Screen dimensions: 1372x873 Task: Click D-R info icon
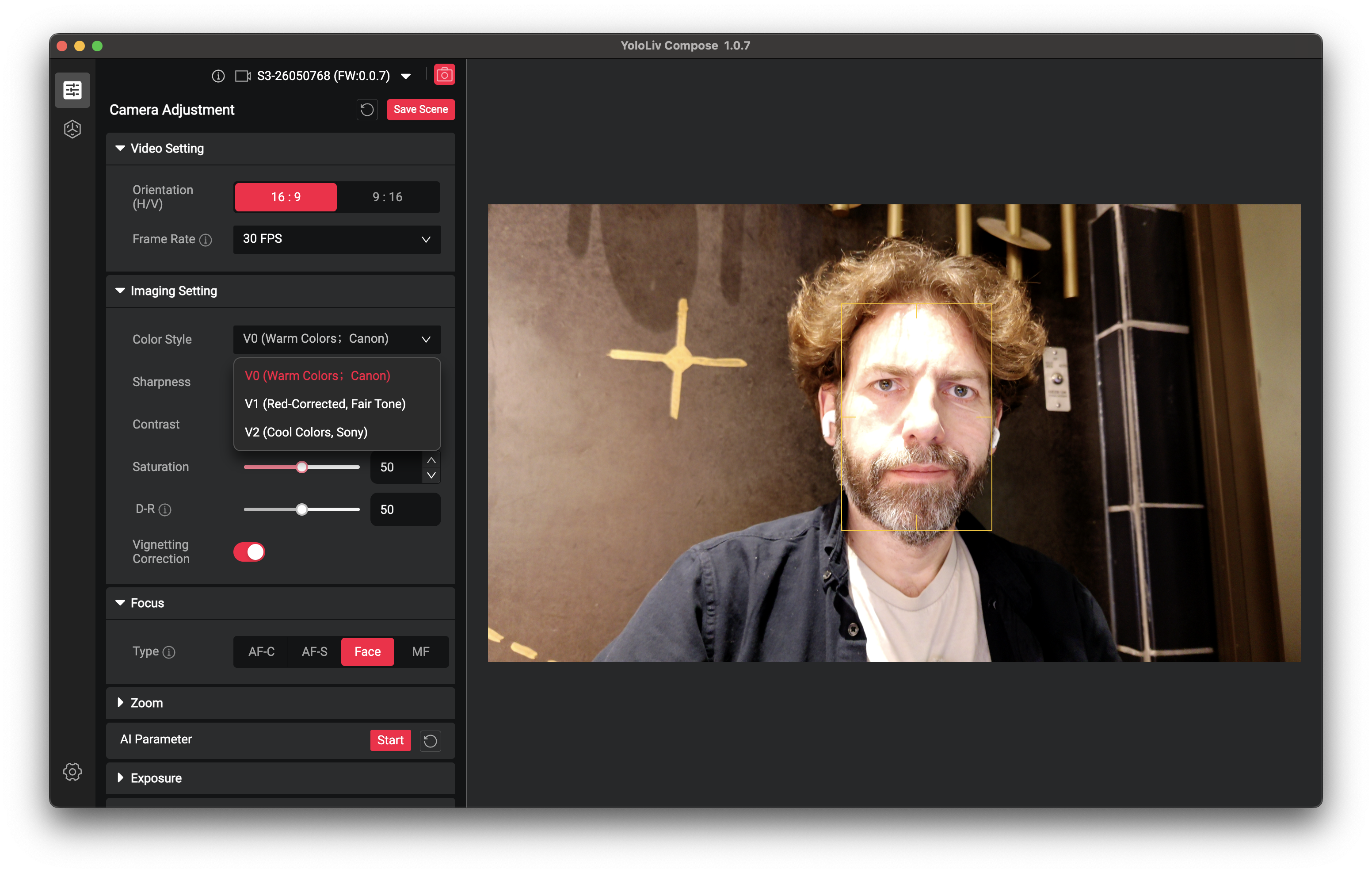pos(165,510)
